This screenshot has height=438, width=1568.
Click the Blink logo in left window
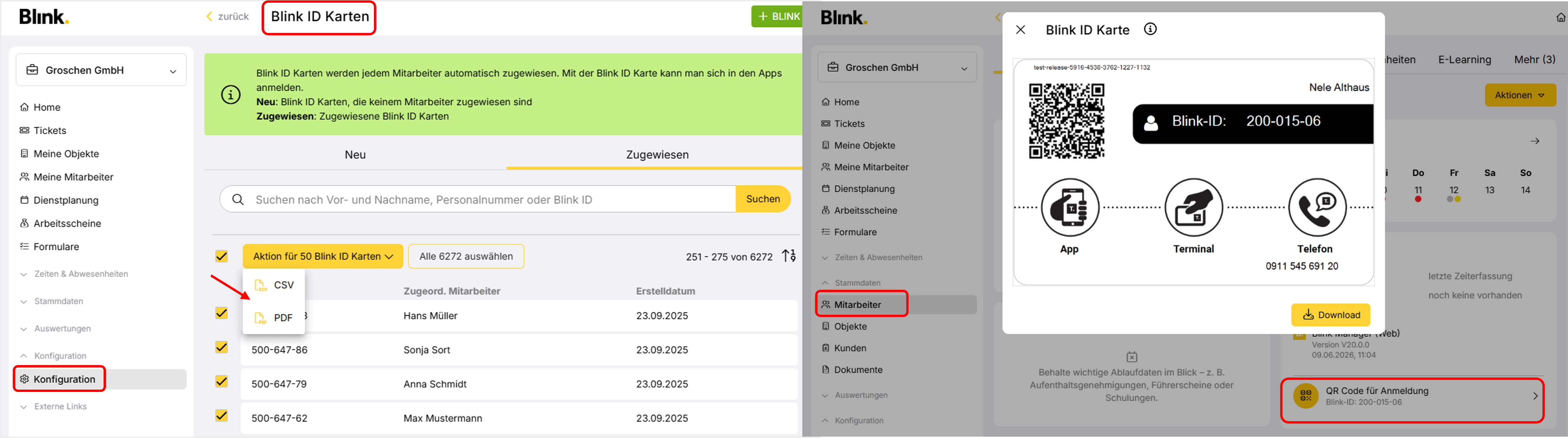click(44, 16)
